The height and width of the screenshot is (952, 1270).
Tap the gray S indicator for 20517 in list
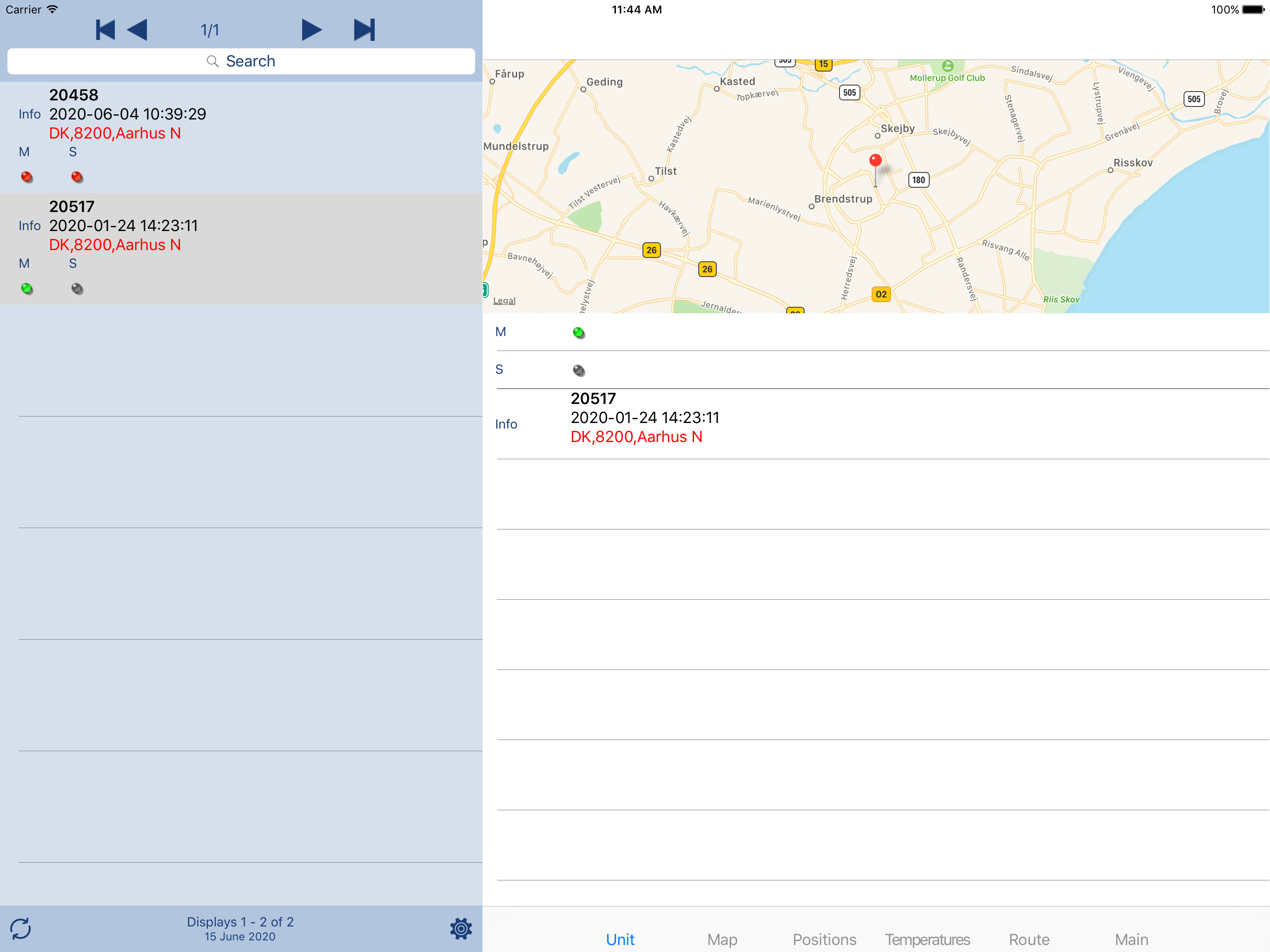[77, 288]
